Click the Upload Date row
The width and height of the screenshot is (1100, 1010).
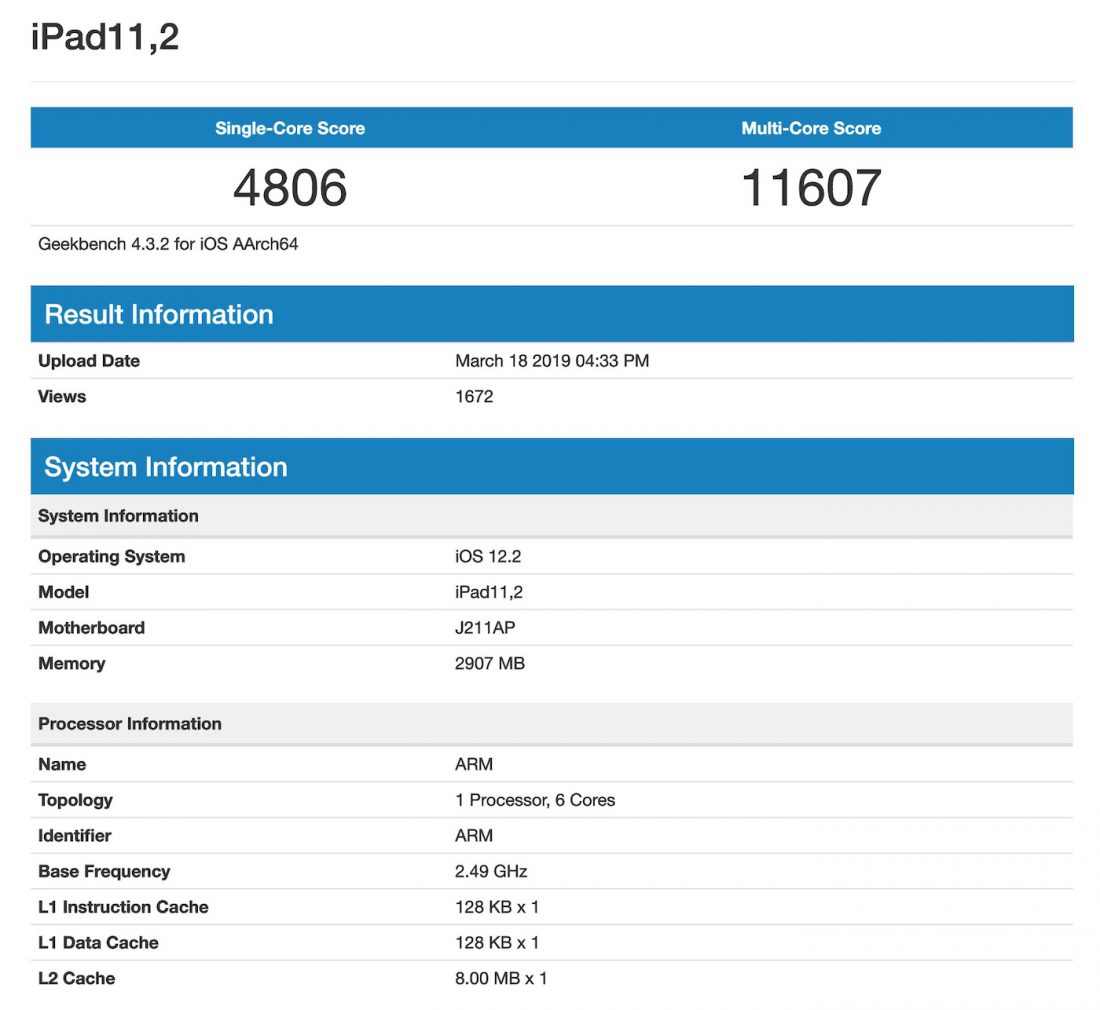(x=89, y=361)
